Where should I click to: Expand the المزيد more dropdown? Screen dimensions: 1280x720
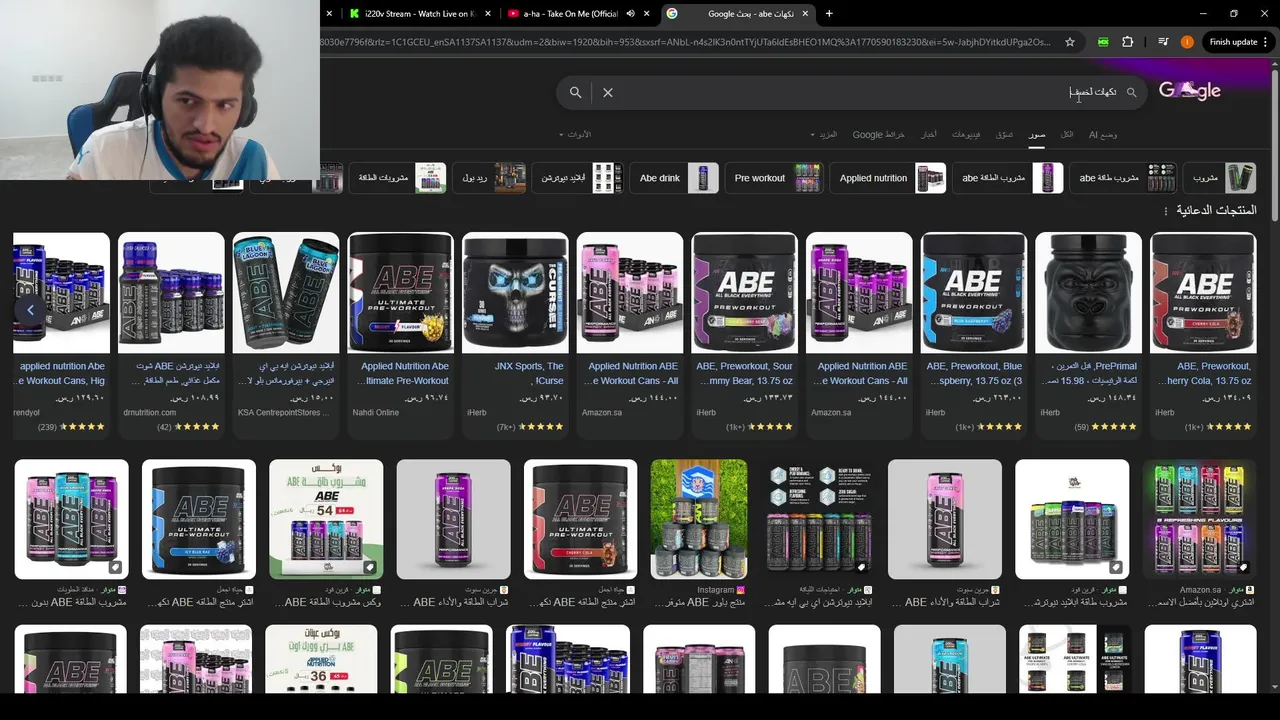coord(824,134)
